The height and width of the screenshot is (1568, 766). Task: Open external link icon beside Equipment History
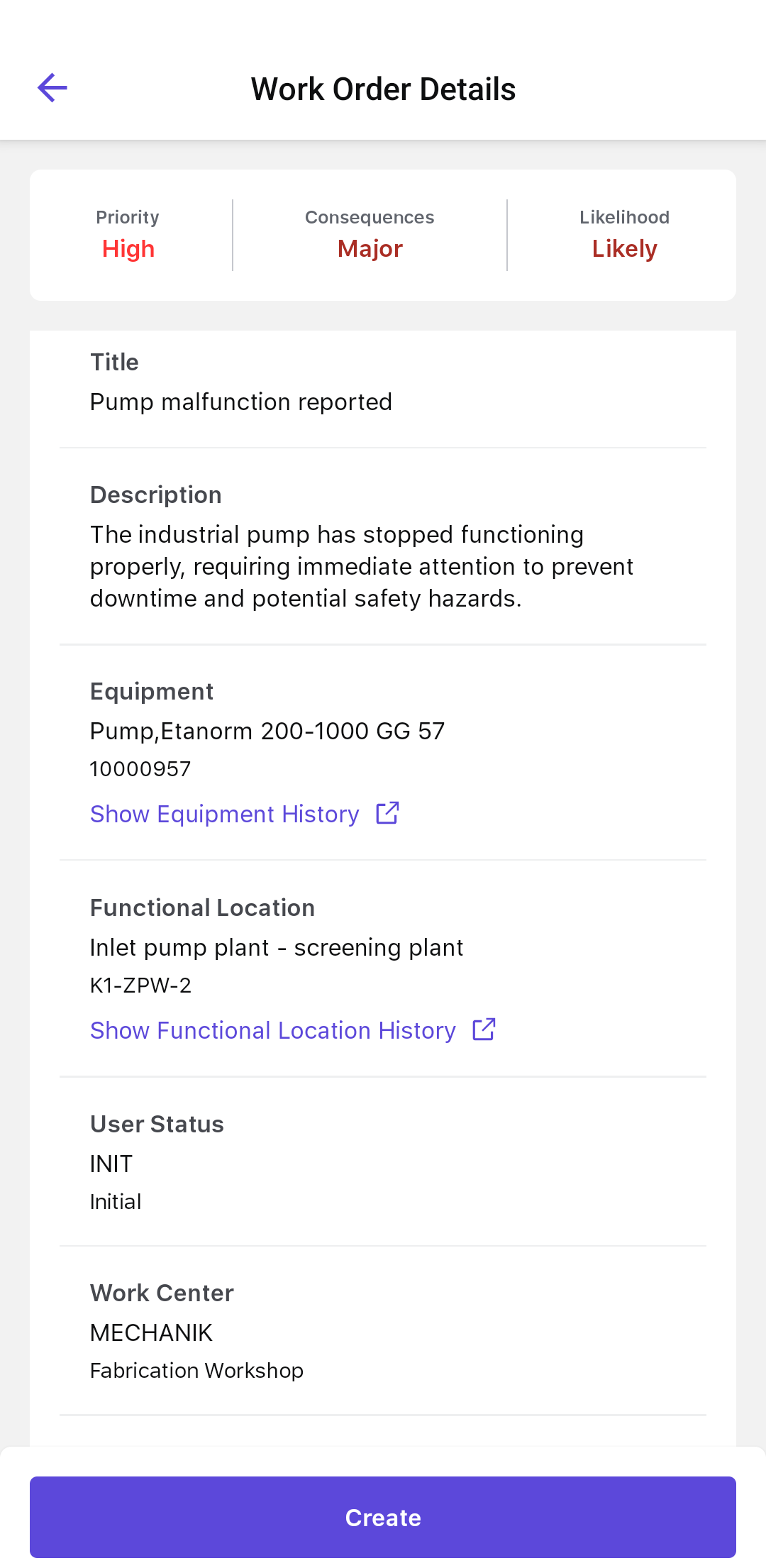click(x=387, y=813)
